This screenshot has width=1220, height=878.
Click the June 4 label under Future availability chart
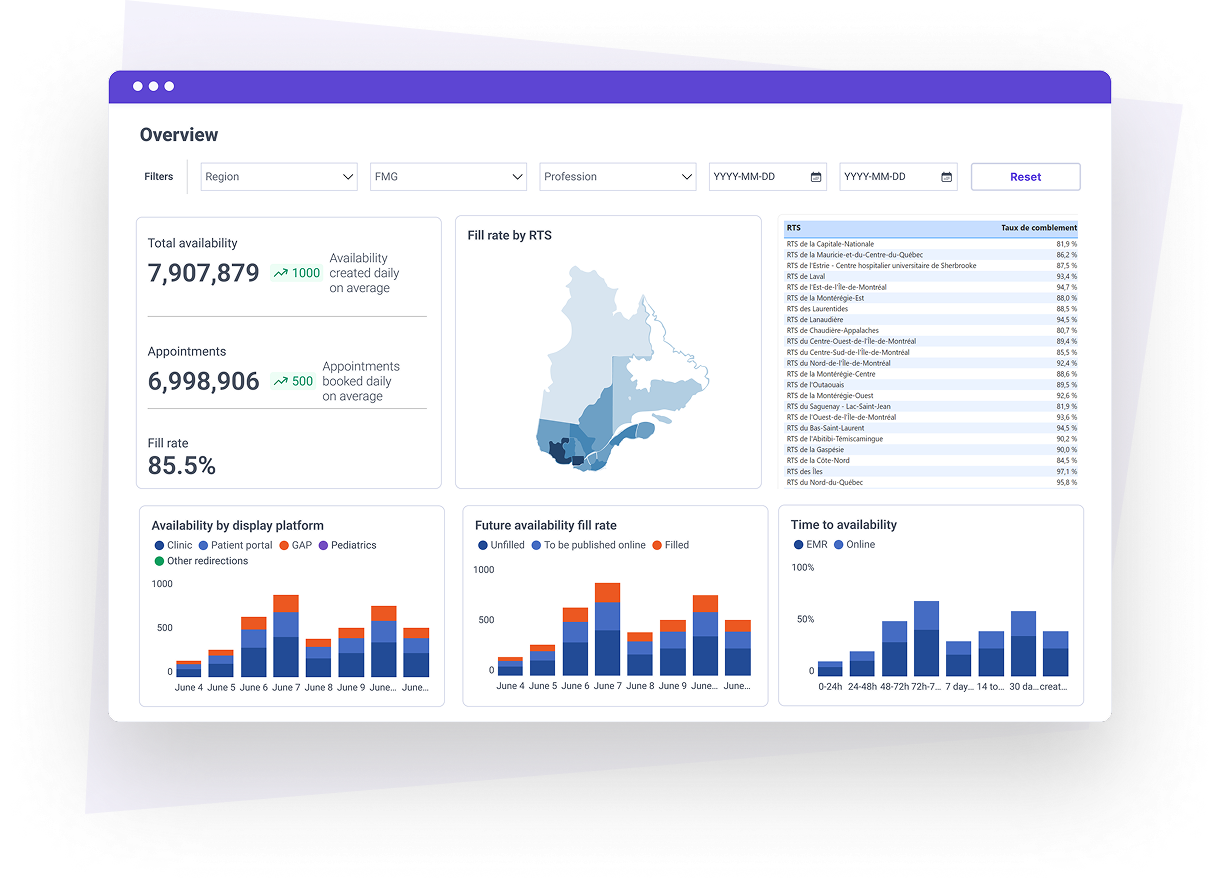tap(510, 686)
